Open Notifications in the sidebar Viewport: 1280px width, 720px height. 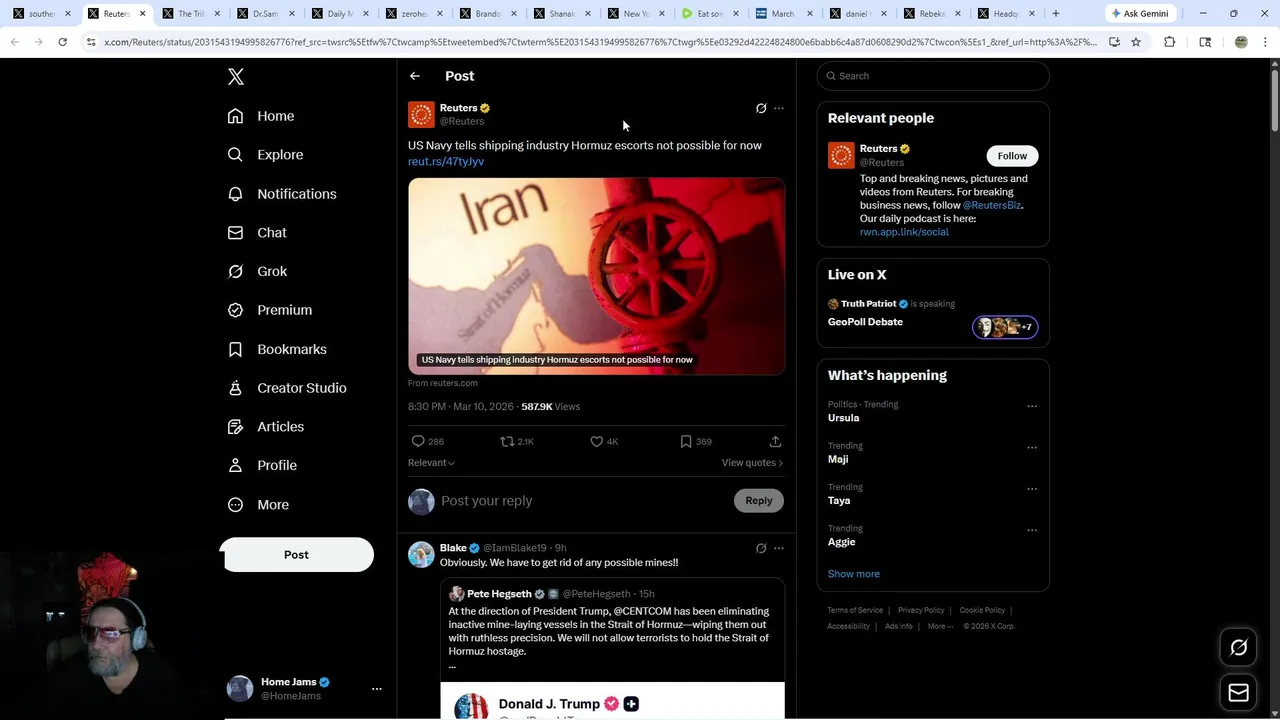tap(282, 194)
